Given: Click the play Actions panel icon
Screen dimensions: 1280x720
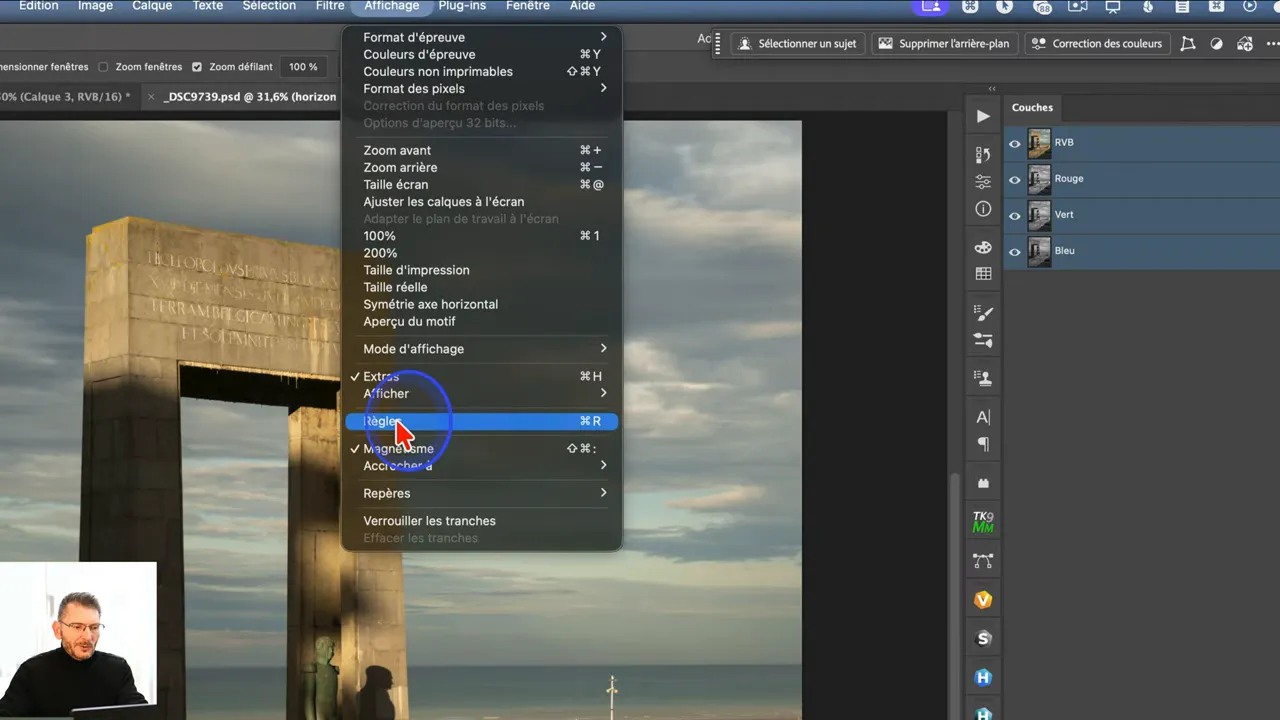Looking at the screenshot, I should (983, 116).
